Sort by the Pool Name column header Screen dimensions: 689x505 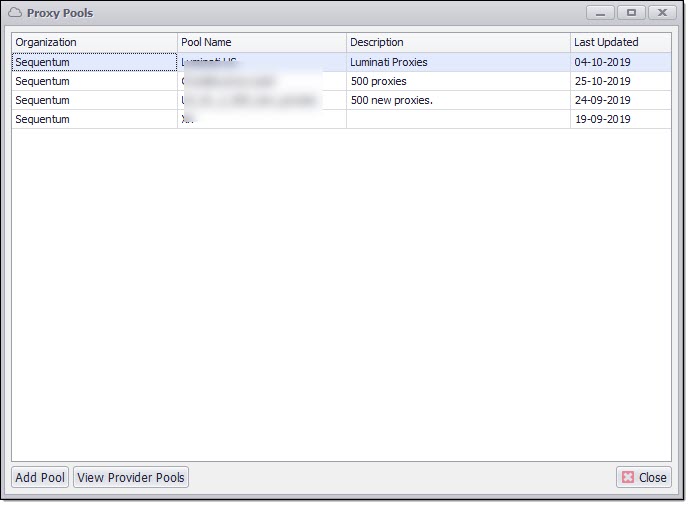click(261, 42)
